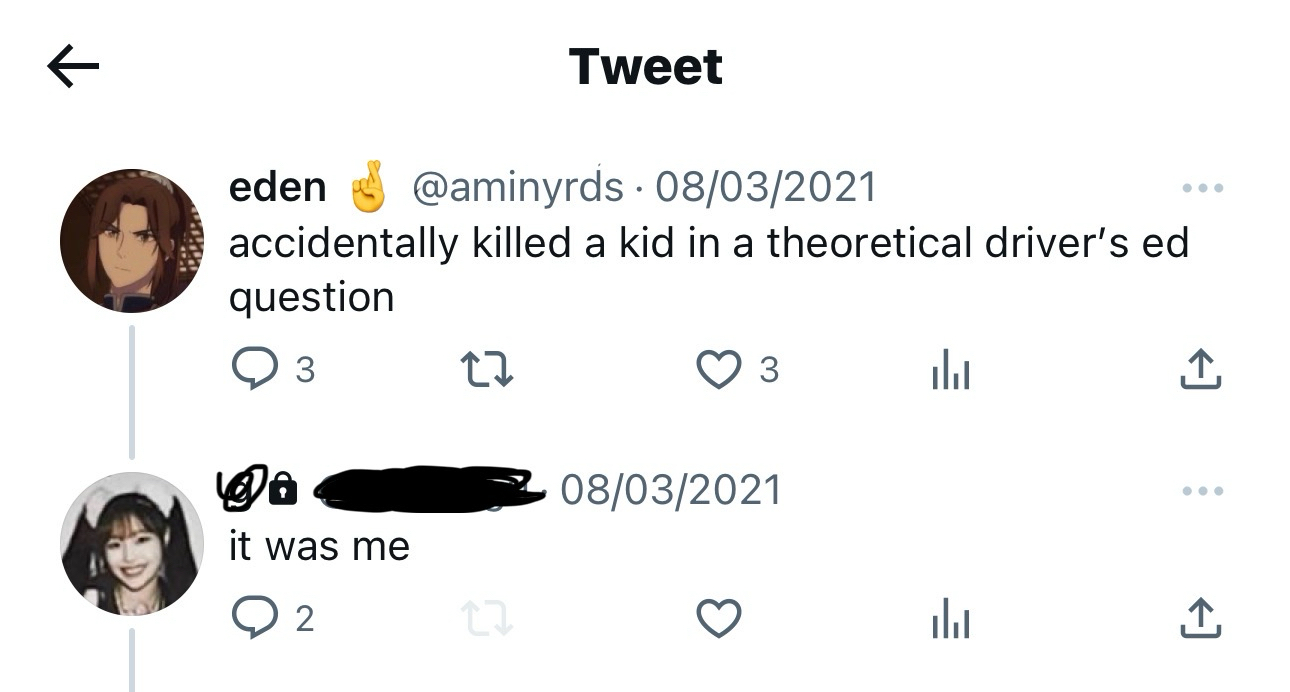Like the "it was me" reply
Image resolution: width=1290 pixels, height=692 pixels.
coord(718,620)
